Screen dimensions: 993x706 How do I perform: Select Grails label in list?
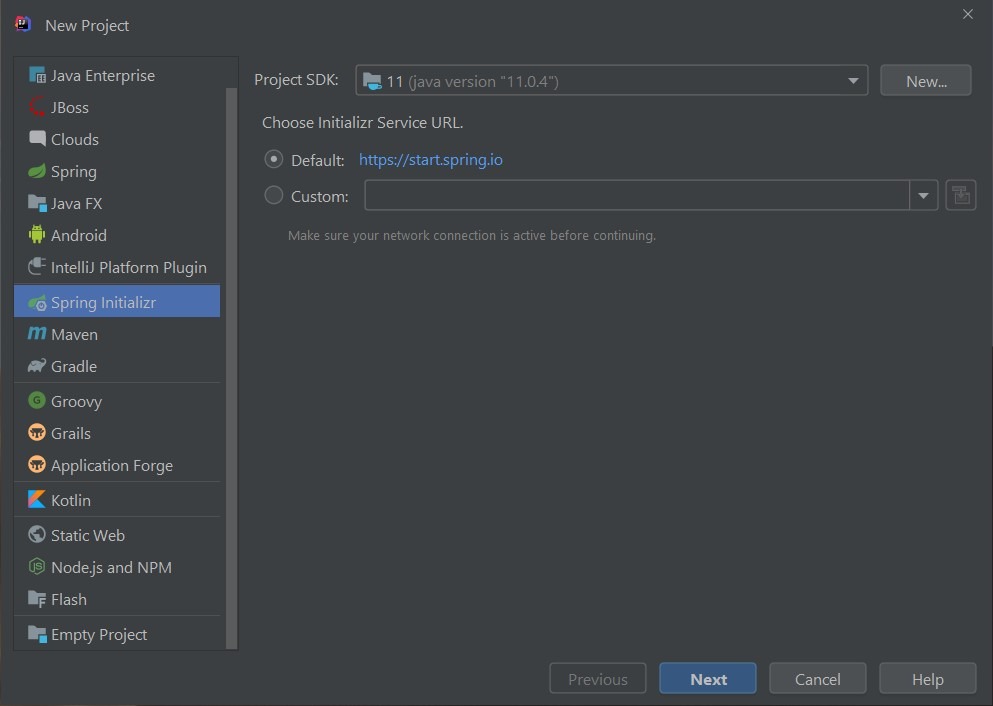[x=71, y=433]
